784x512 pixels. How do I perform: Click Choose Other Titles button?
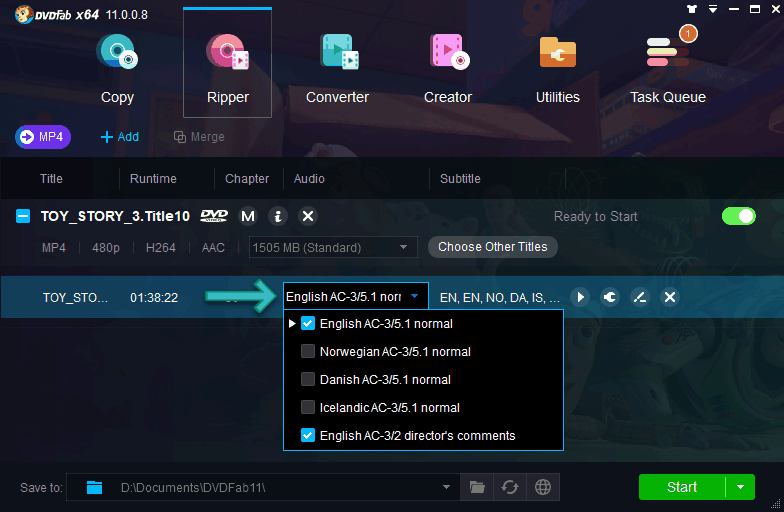(x=492, y=247)
